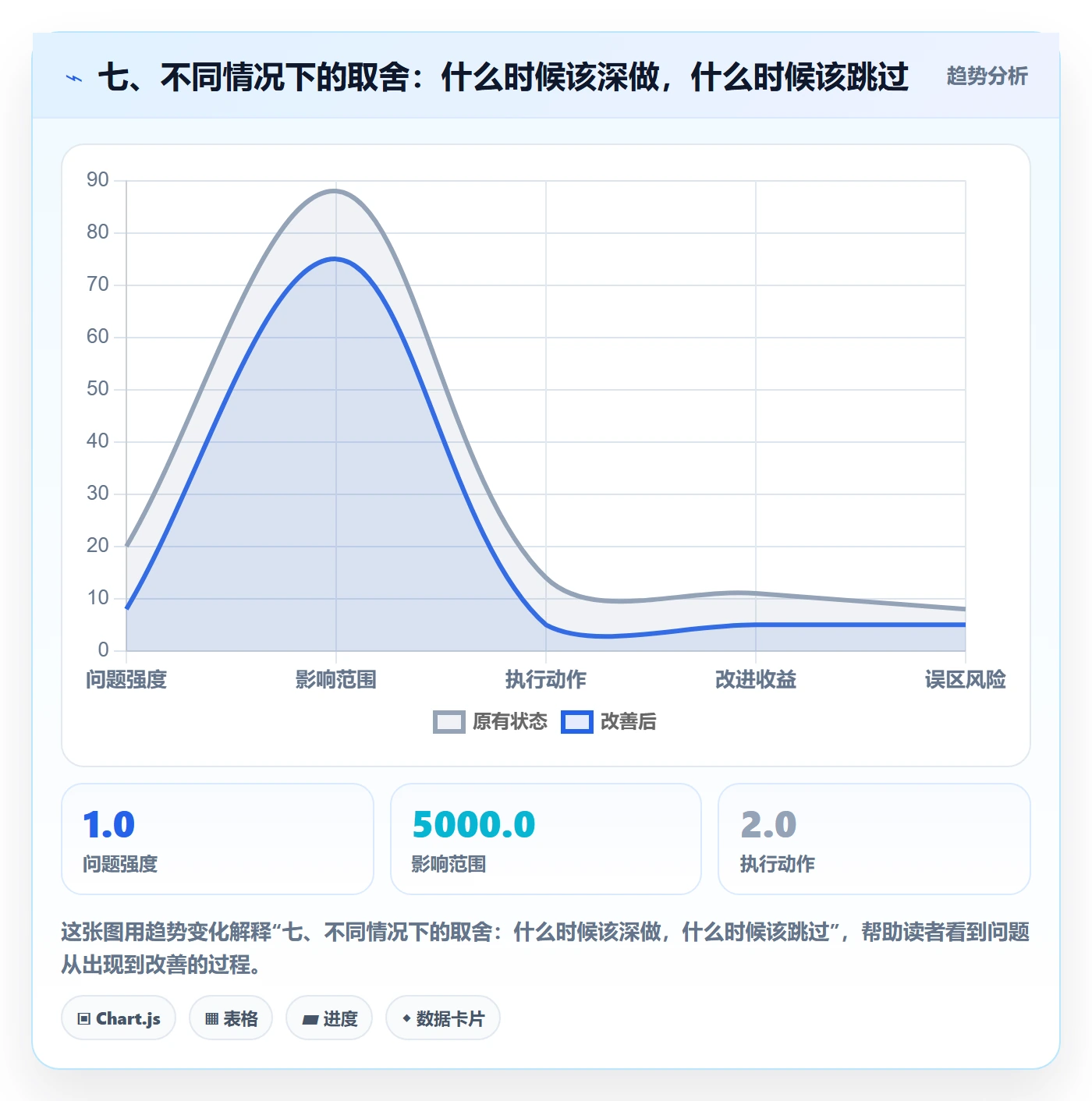
Task: Select the Chart.js tag chip
Action: pos(119,1018)
